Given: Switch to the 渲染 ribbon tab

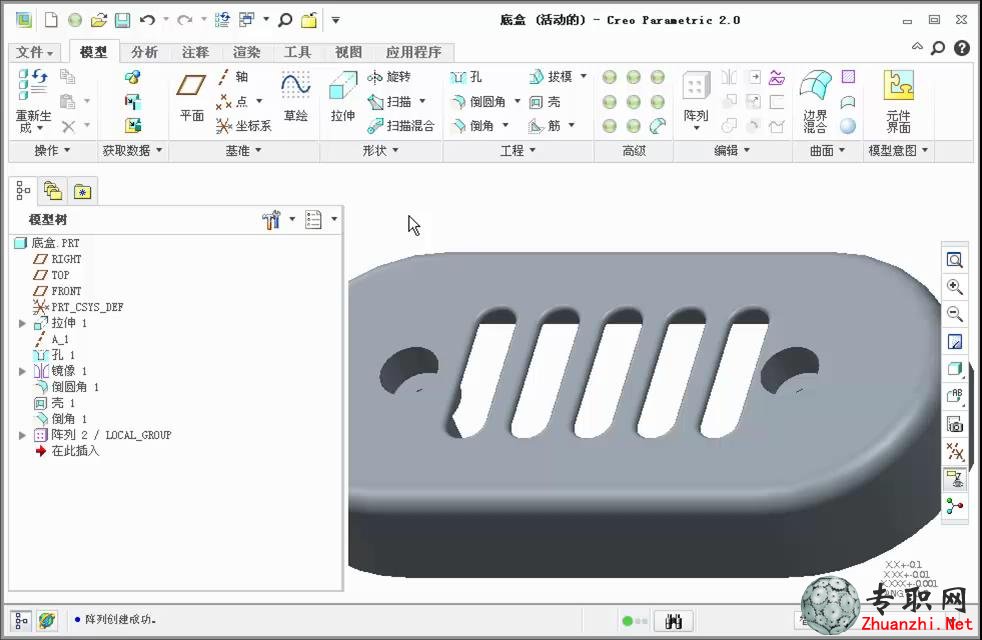Looking at the screenshot, I should (x=247, y=53).
